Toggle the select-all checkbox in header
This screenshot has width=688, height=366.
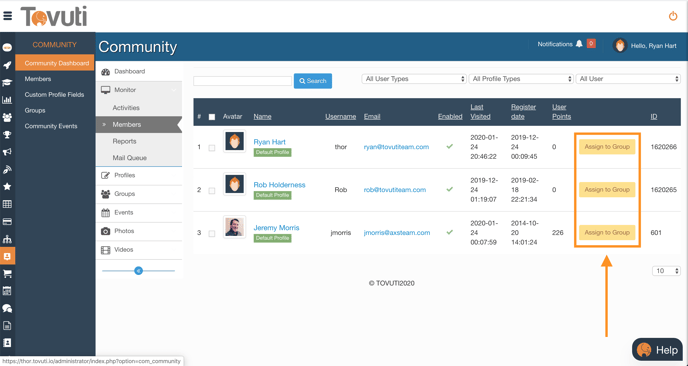point(212,117)
